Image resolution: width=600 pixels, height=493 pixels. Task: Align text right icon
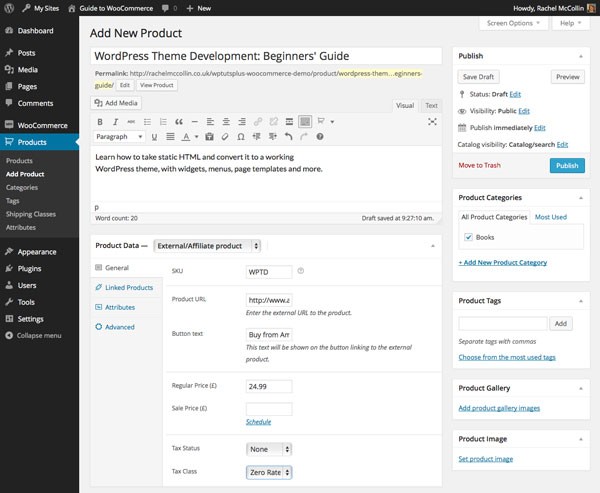click(242, 122)
